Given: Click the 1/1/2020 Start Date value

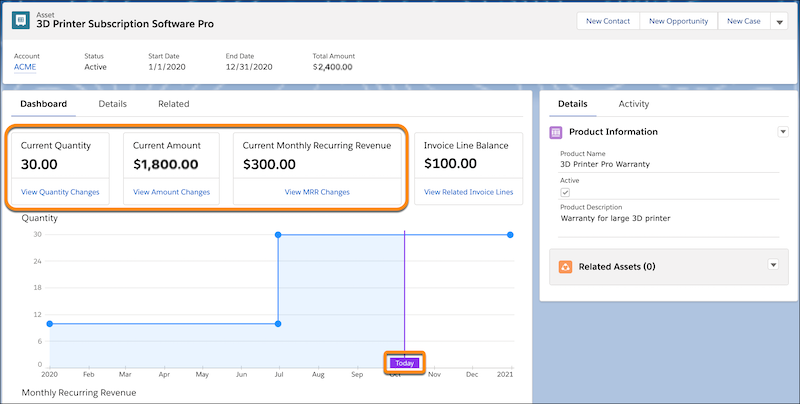Looking at the screenshot, I should point(167,67).
